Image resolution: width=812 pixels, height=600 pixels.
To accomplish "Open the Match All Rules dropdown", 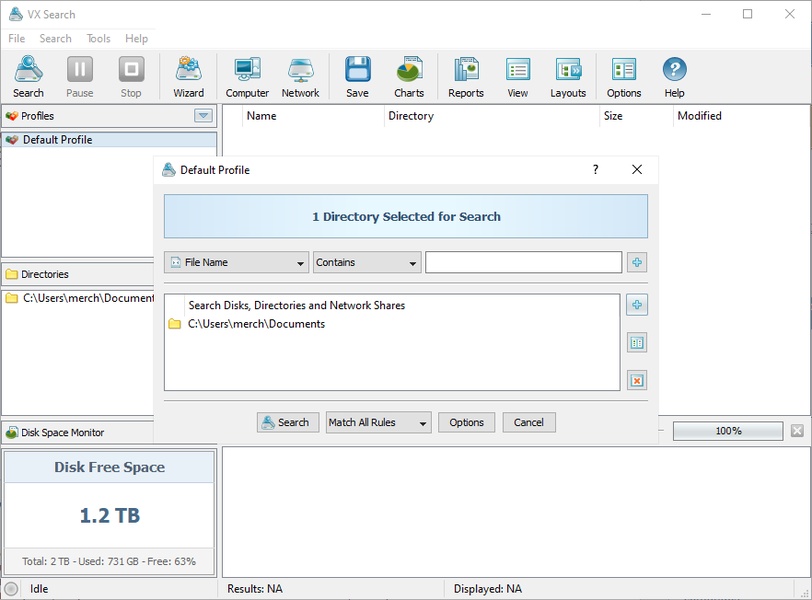I will pyautogui.click(x=421, y=422).
